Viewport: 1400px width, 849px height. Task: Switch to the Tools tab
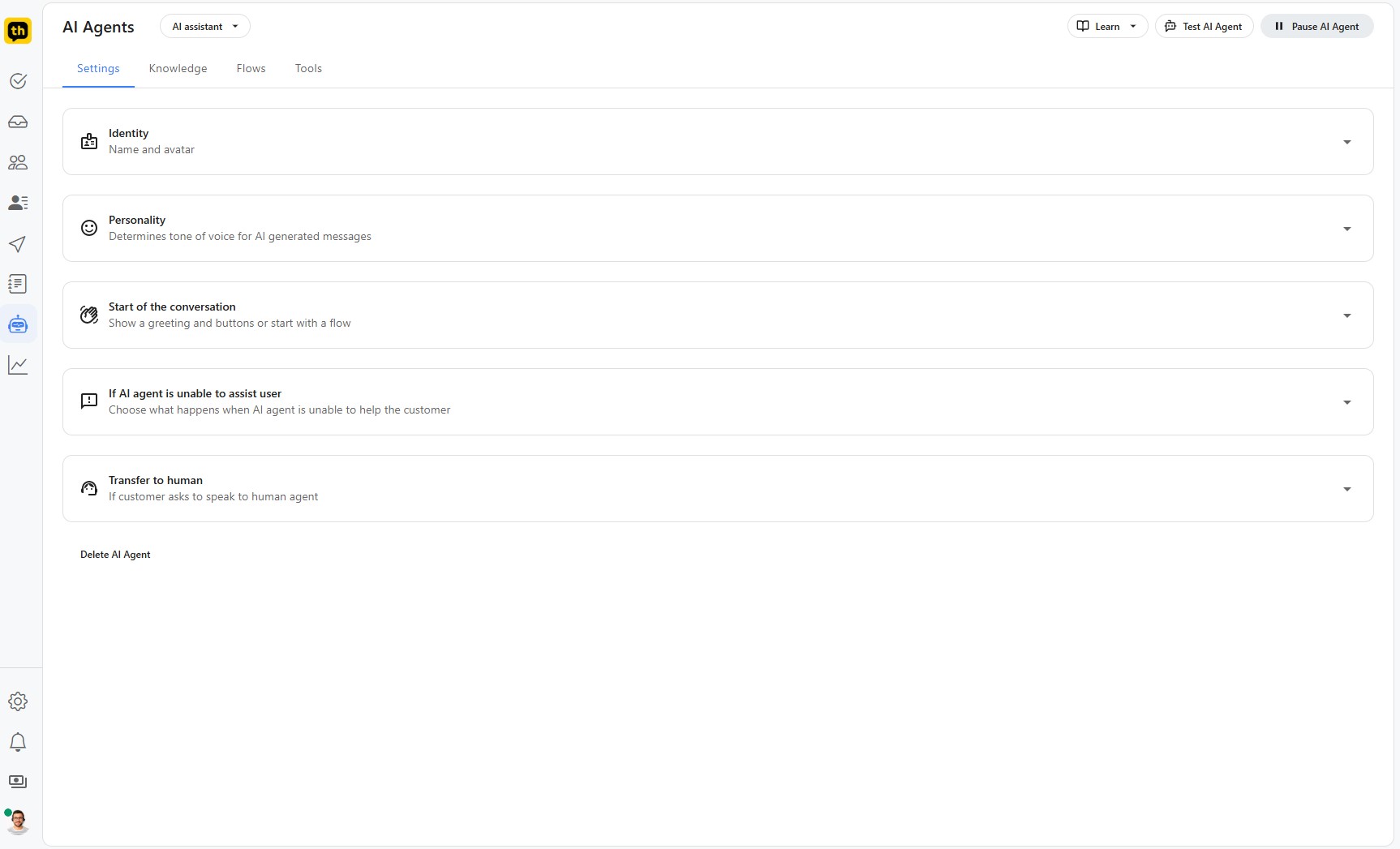[x=308, y=68]
